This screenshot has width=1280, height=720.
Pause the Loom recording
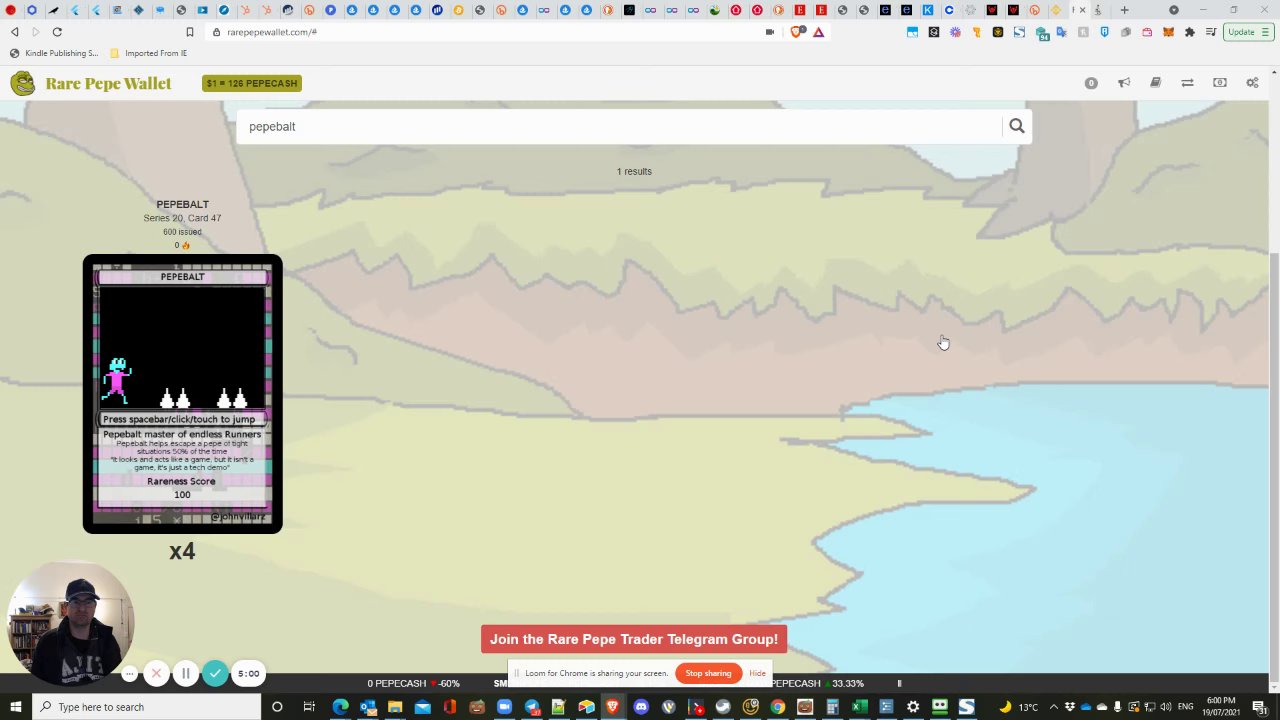pyautogui.click(x=185, y=674)
